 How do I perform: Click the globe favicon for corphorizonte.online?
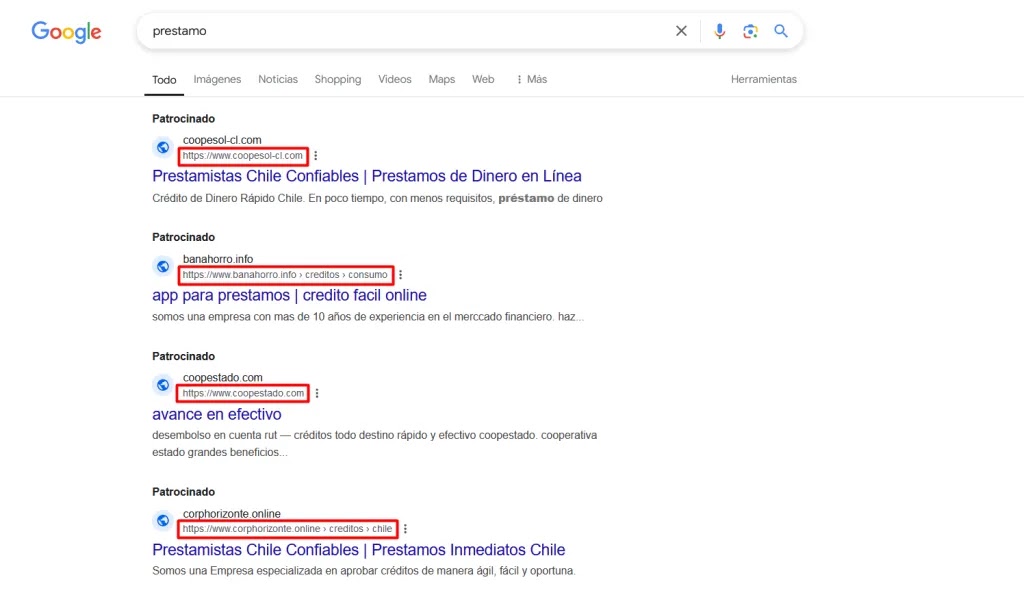pos(163,521)
